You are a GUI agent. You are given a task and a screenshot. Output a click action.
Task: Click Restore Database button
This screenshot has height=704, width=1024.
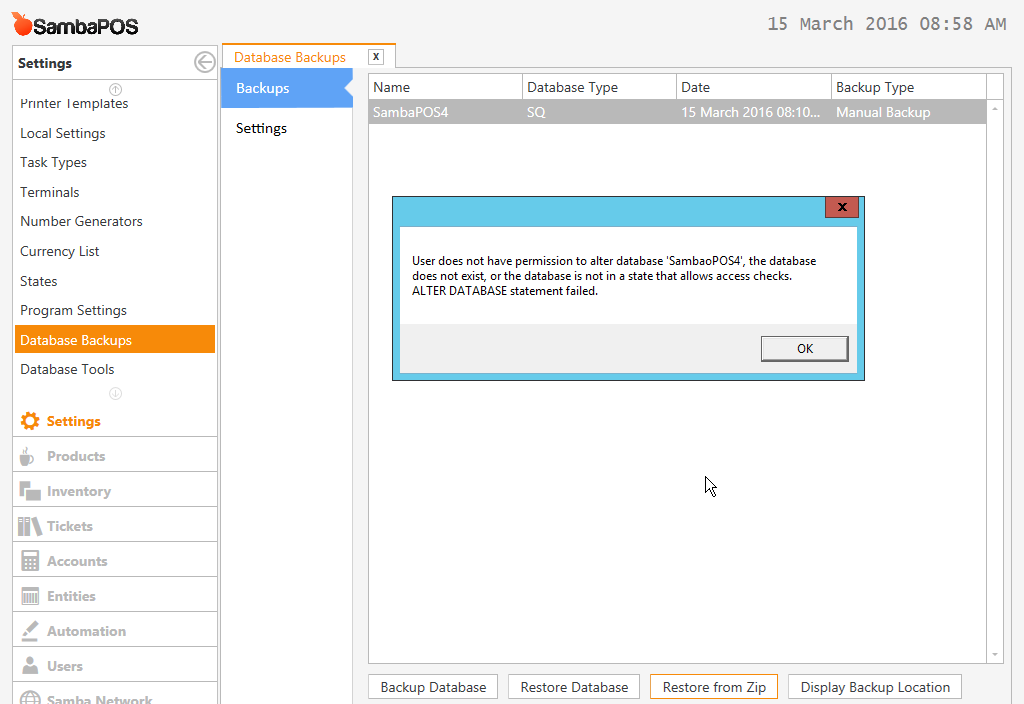click(574, 687)
